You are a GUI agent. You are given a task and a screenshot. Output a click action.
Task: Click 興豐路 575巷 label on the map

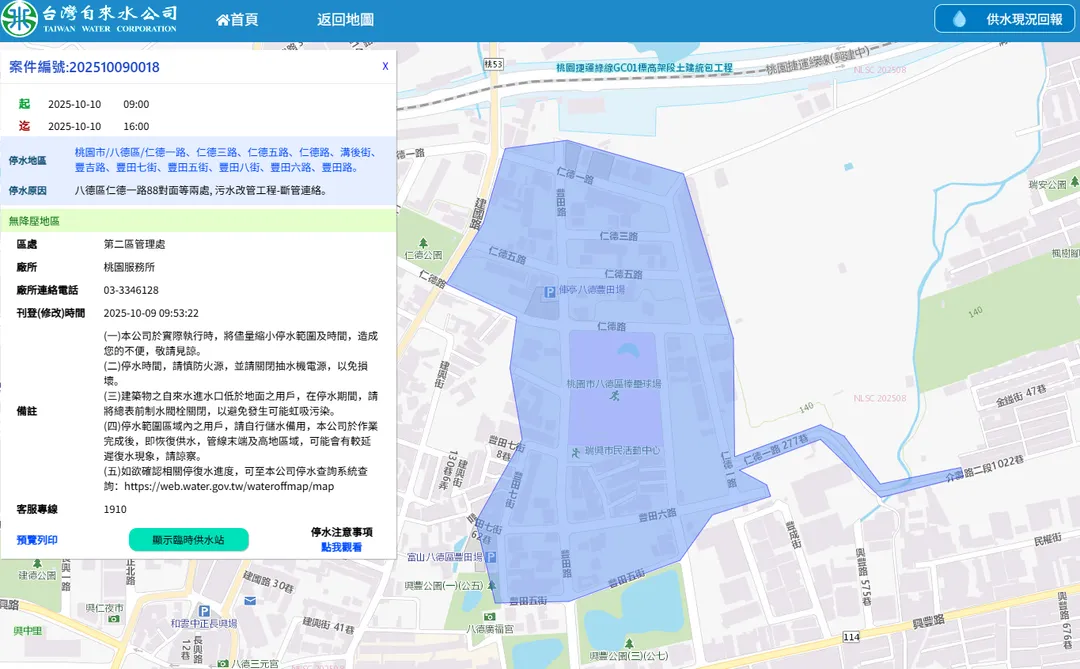(x=863, y=577)
